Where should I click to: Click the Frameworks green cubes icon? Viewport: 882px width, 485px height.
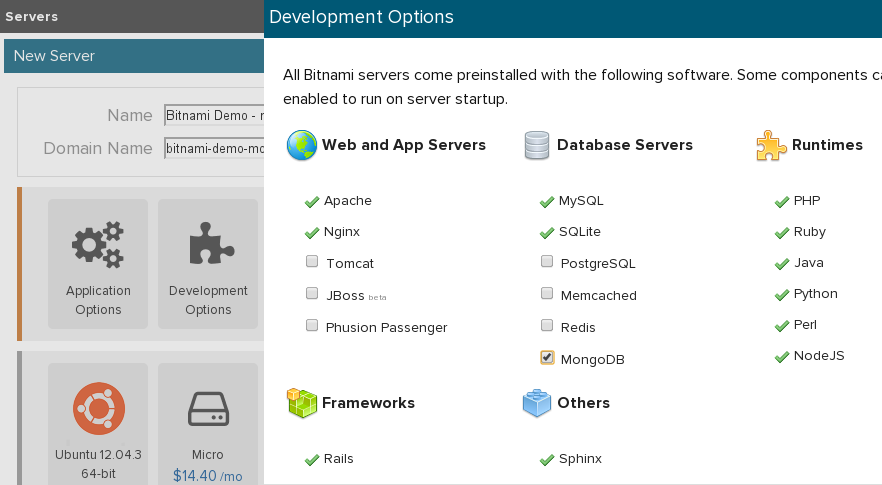[x=302, y=403]
